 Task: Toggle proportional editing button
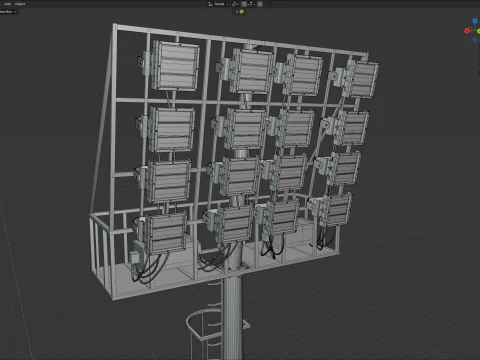260,4
